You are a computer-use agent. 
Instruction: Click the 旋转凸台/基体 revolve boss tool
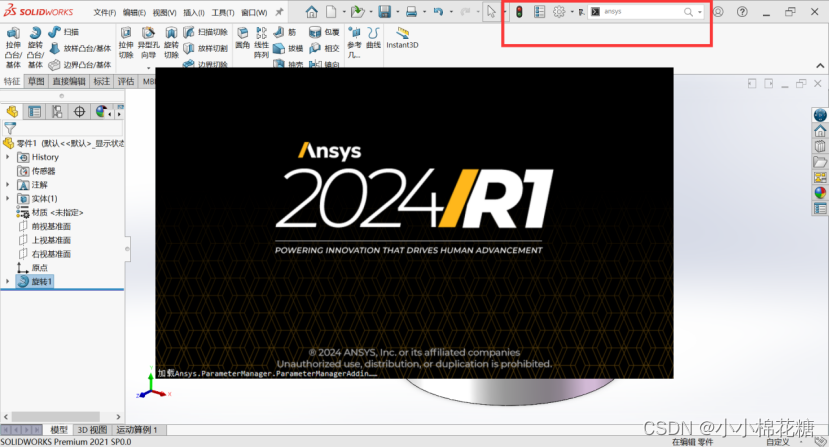pyautogui.click(x=35, y=48)
